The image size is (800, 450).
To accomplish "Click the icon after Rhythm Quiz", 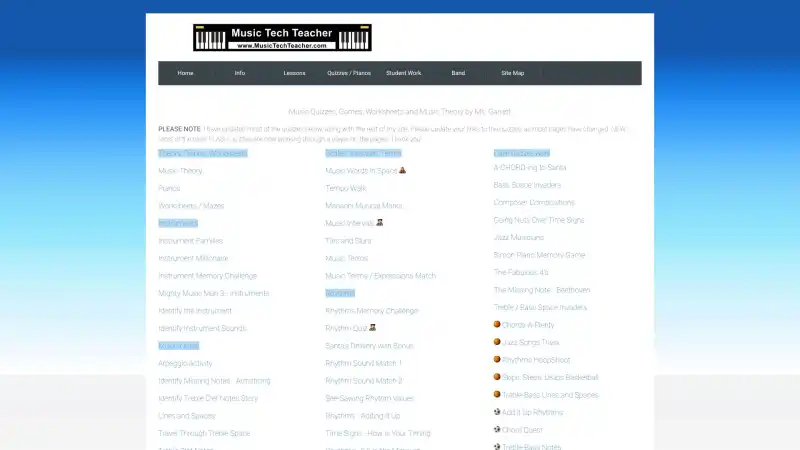I will (372, 327).
